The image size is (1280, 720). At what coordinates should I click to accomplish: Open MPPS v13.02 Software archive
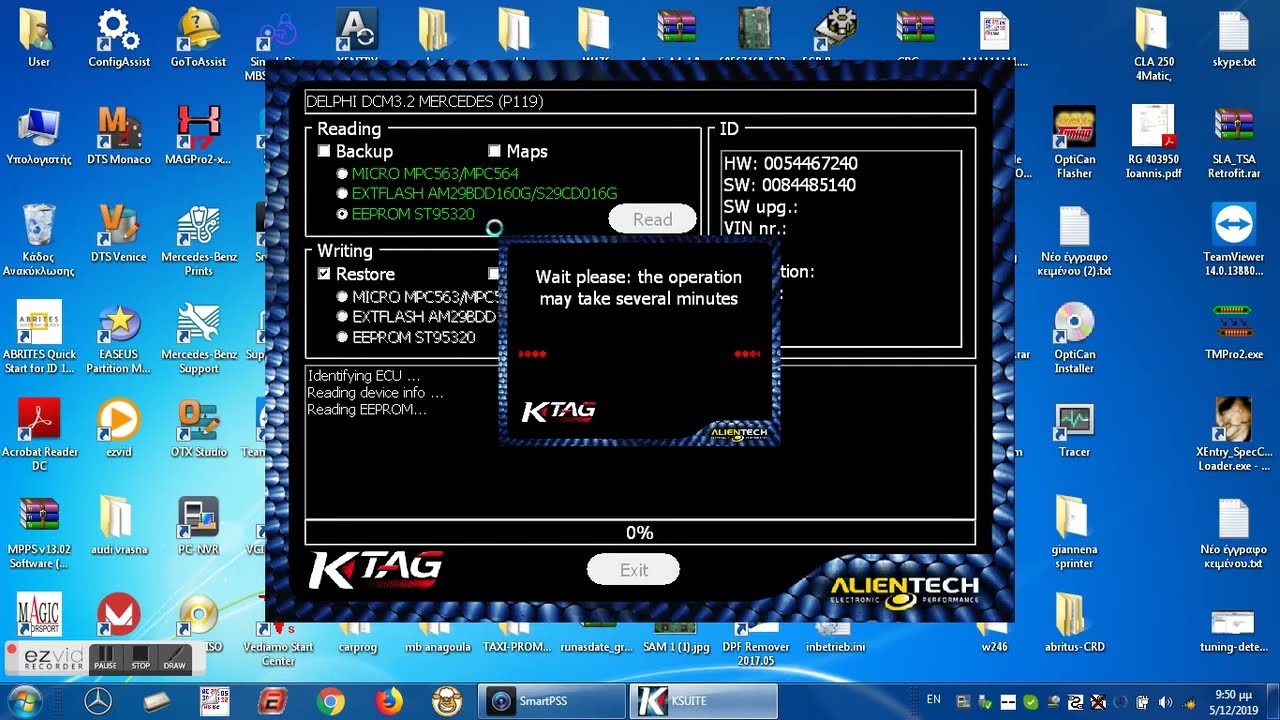point(39,532)
